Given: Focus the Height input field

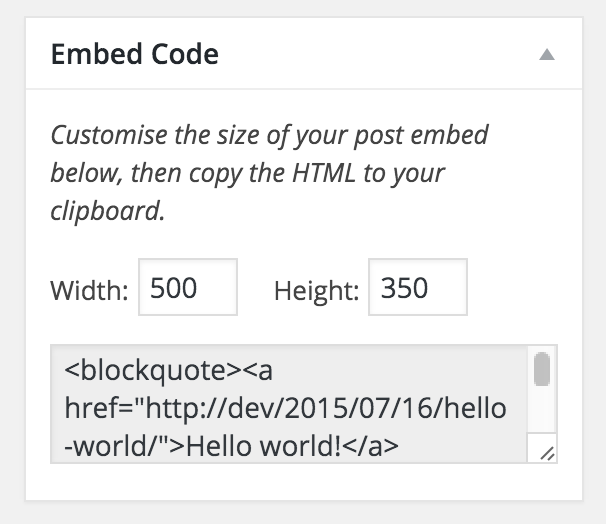Looking at the screenshot, I should [x=418, y=287].
